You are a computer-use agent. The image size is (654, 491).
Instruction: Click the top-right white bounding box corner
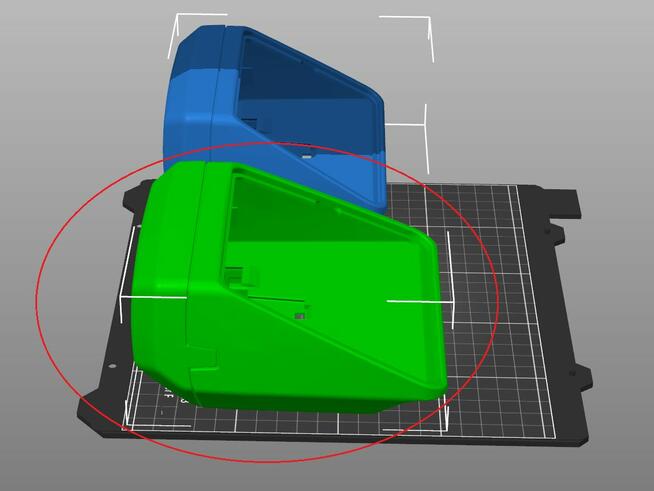click(428, 18)
